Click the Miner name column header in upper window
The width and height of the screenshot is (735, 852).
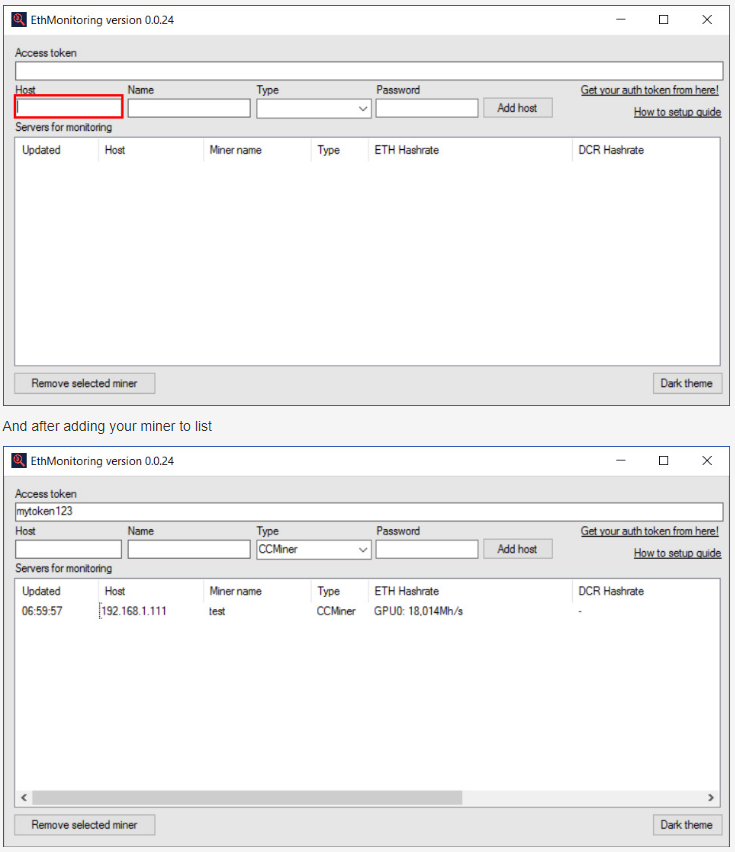coord(236,150)
